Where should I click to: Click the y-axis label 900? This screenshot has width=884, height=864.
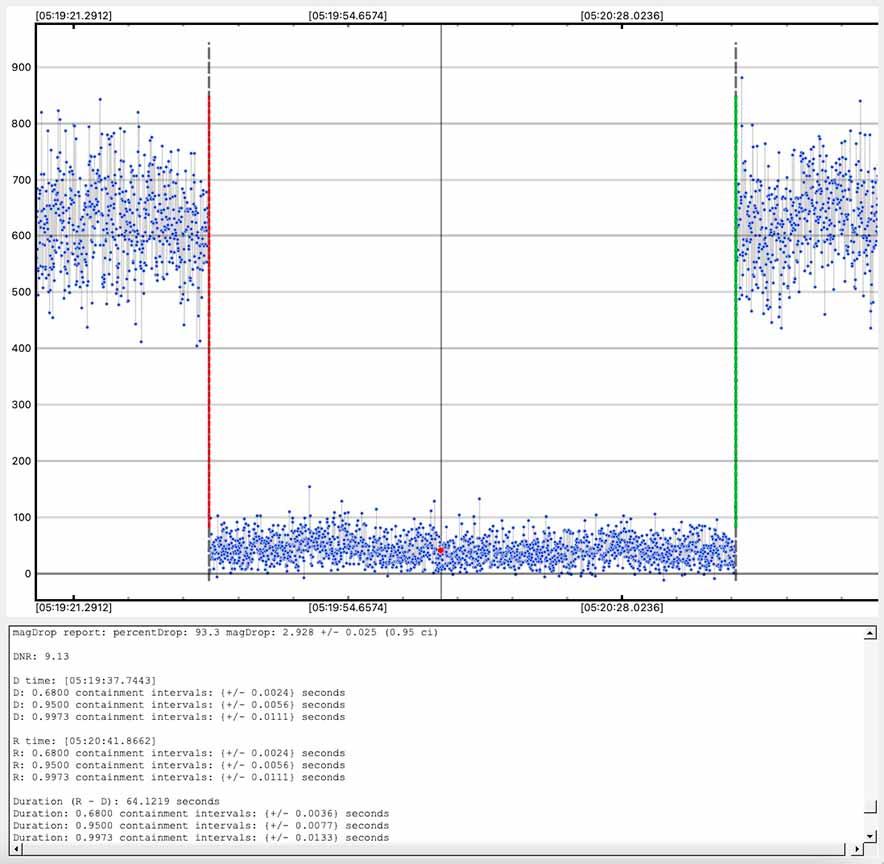click(x=21, y=67)
